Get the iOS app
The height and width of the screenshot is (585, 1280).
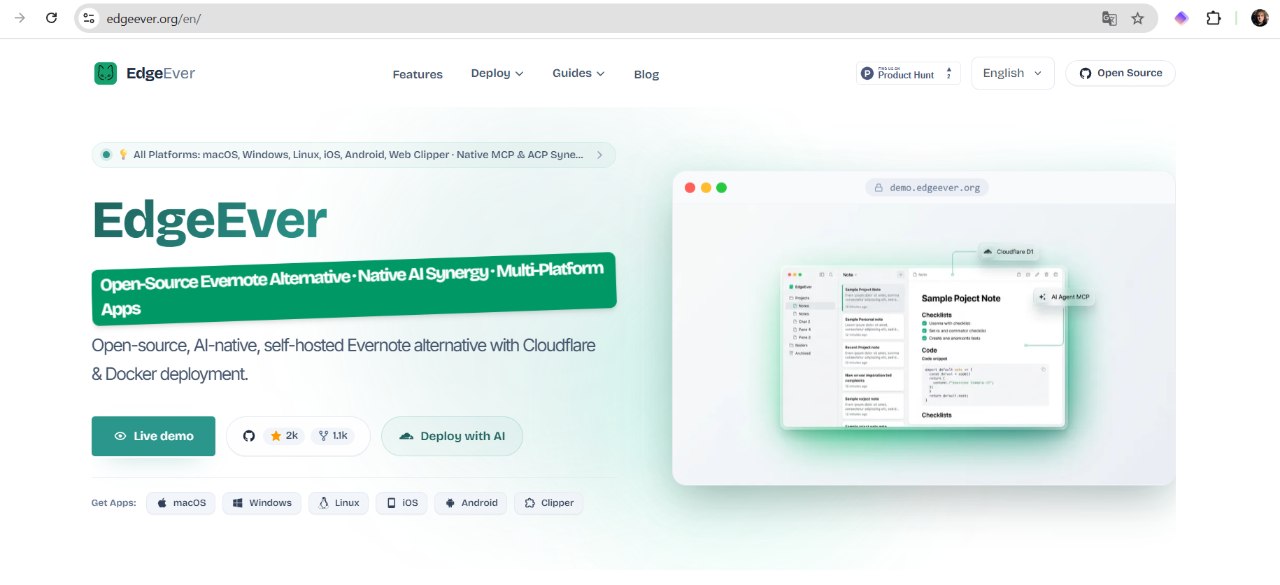(x=401, y=503)
